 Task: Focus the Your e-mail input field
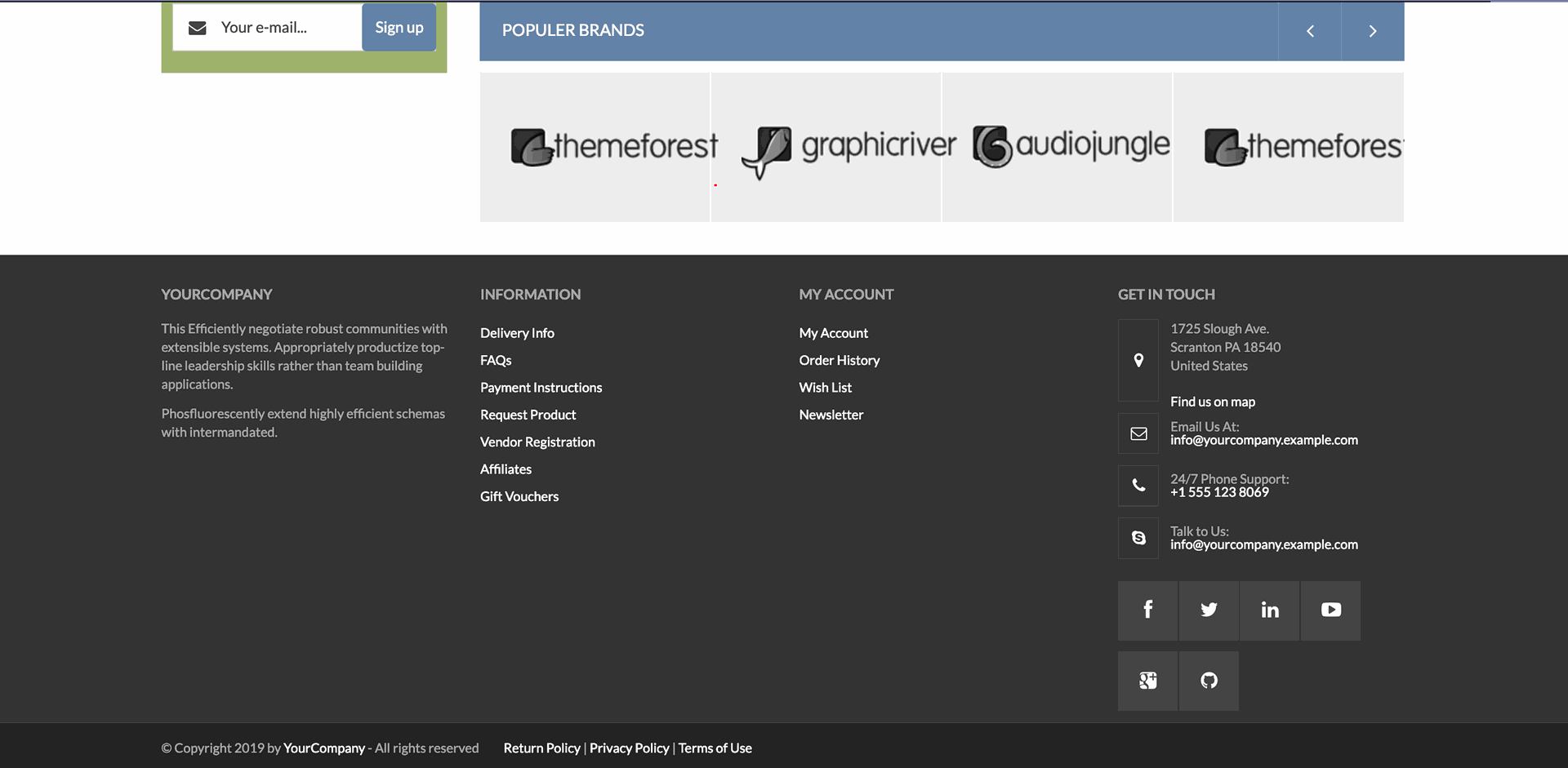pos(267,27)
